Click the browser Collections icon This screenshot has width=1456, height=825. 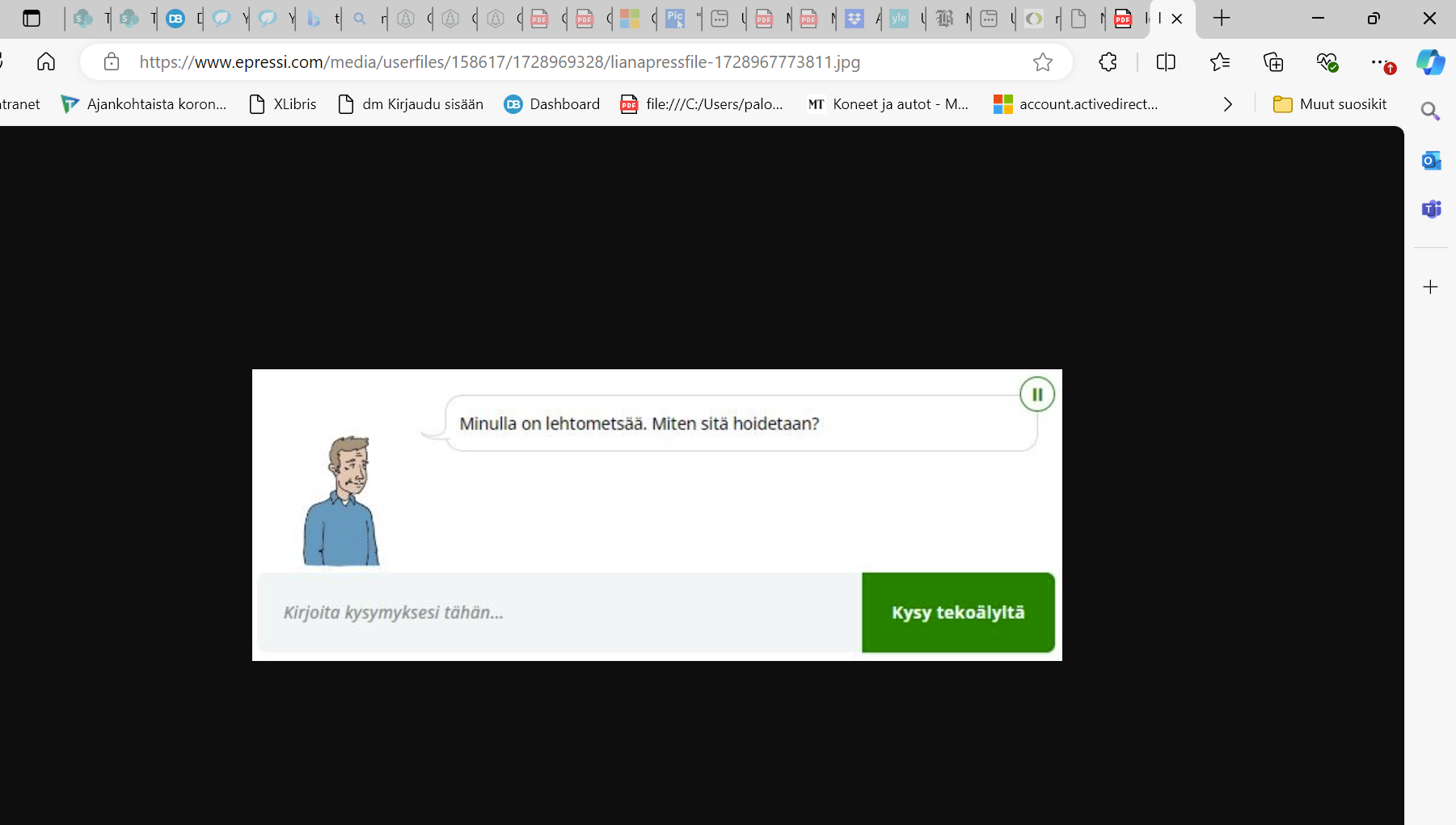pyautogui.click(x=1275, y=62)
